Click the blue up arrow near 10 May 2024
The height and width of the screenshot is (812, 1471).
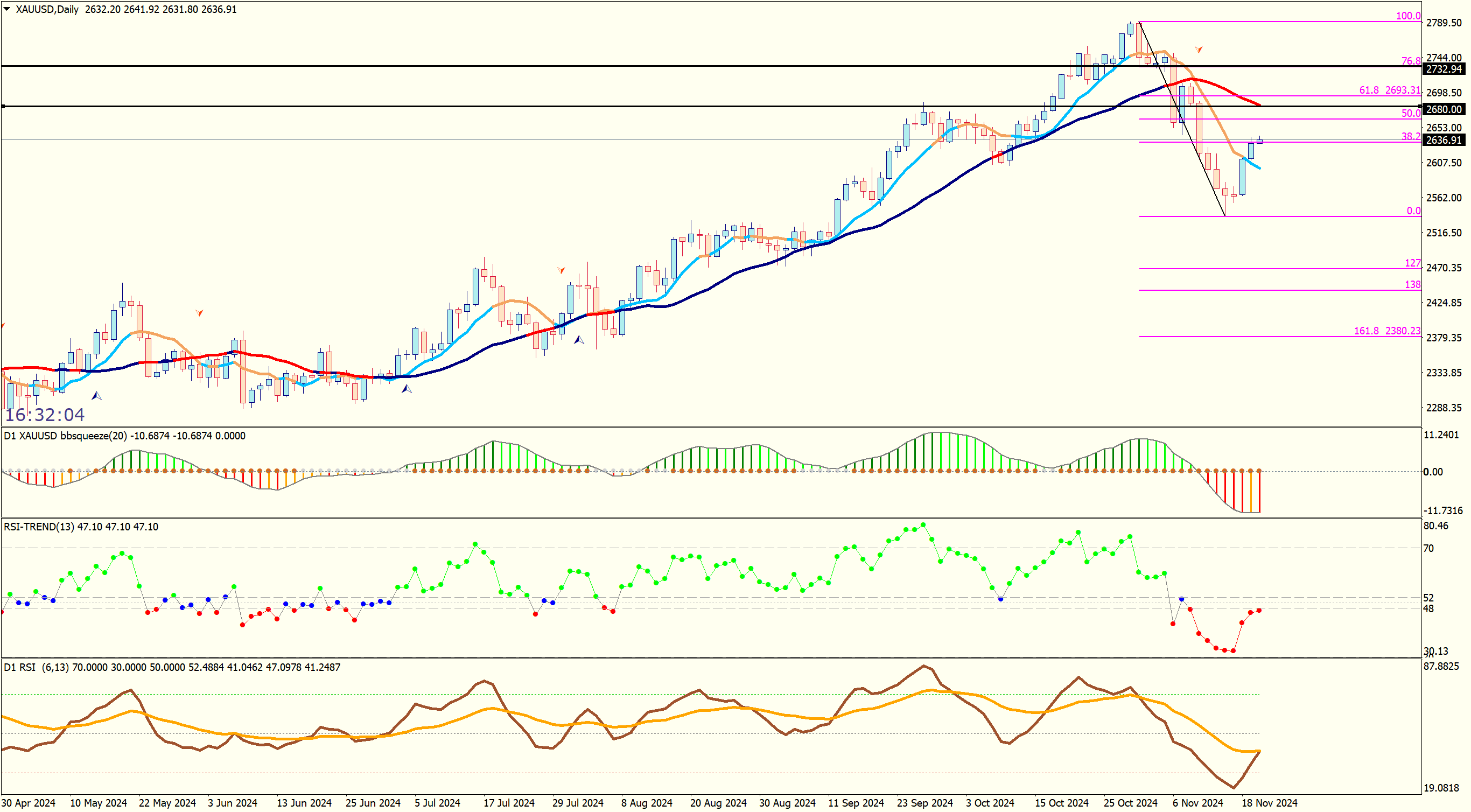click(96, 396)
